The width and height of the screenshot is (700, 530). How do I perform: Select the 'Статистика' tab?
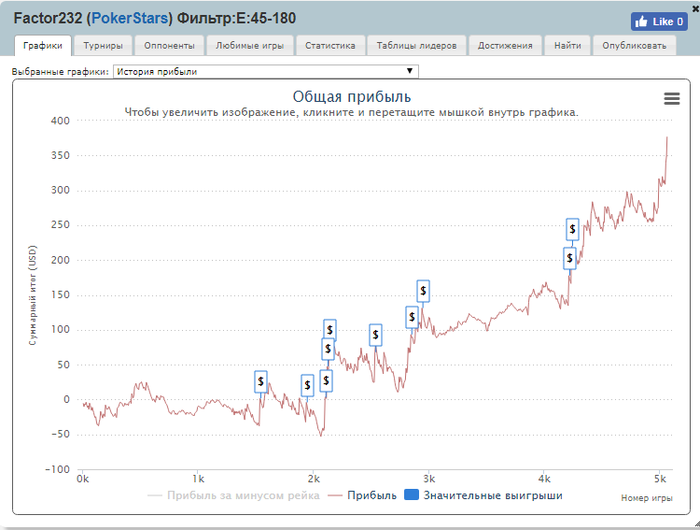click(x=330, y=46)
